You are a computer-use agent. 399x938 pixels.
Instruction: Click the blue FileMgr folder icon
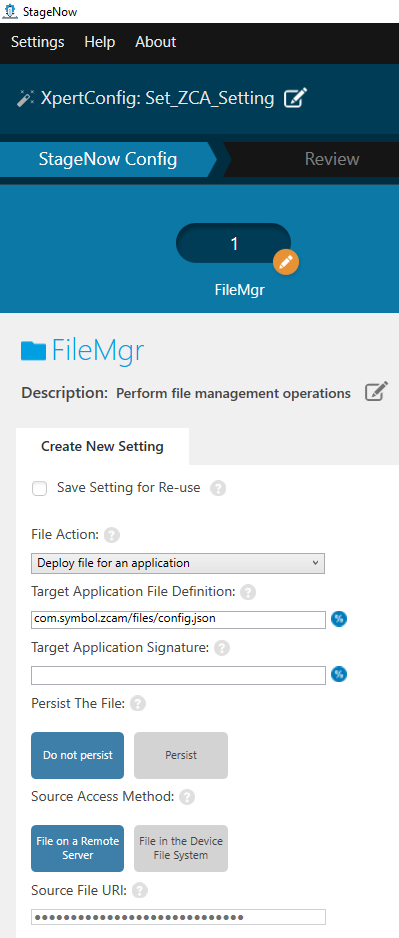[33, 351]
